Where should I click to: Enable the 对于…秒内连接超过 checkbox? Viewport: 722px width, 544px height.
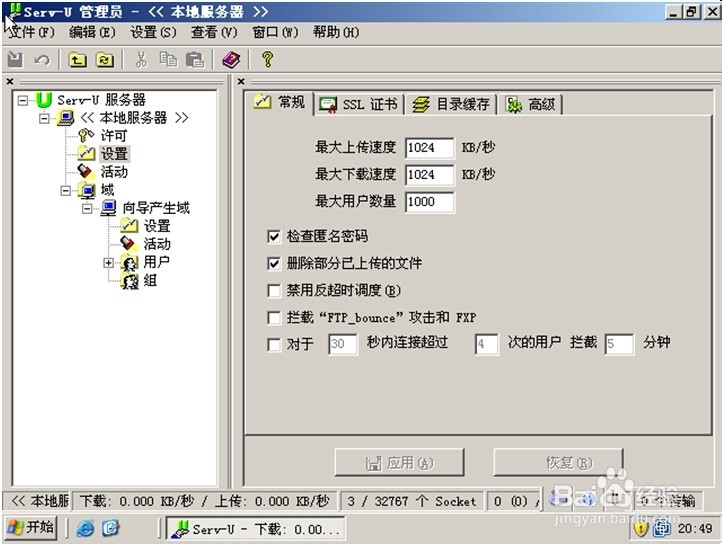(x=274, y=344)
